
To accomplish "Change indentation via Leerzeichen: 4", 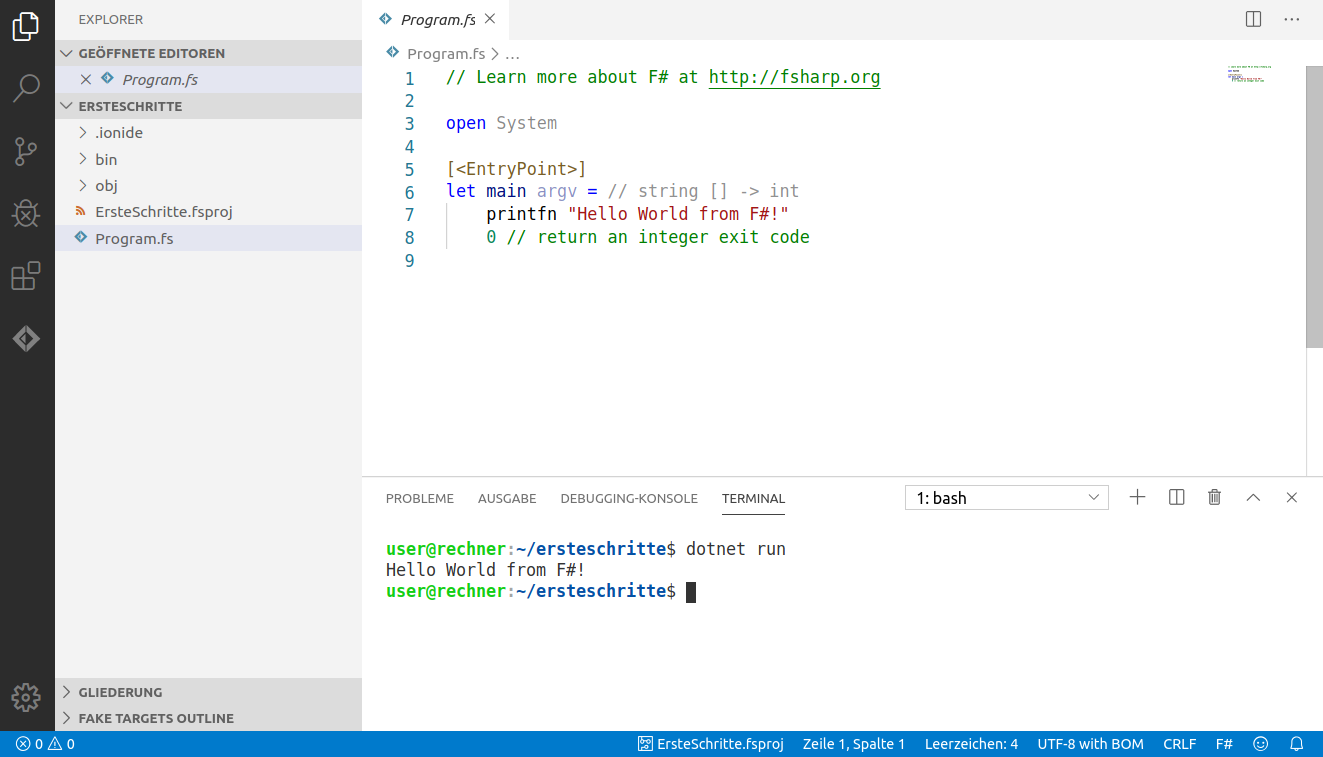I will point(971,744).
